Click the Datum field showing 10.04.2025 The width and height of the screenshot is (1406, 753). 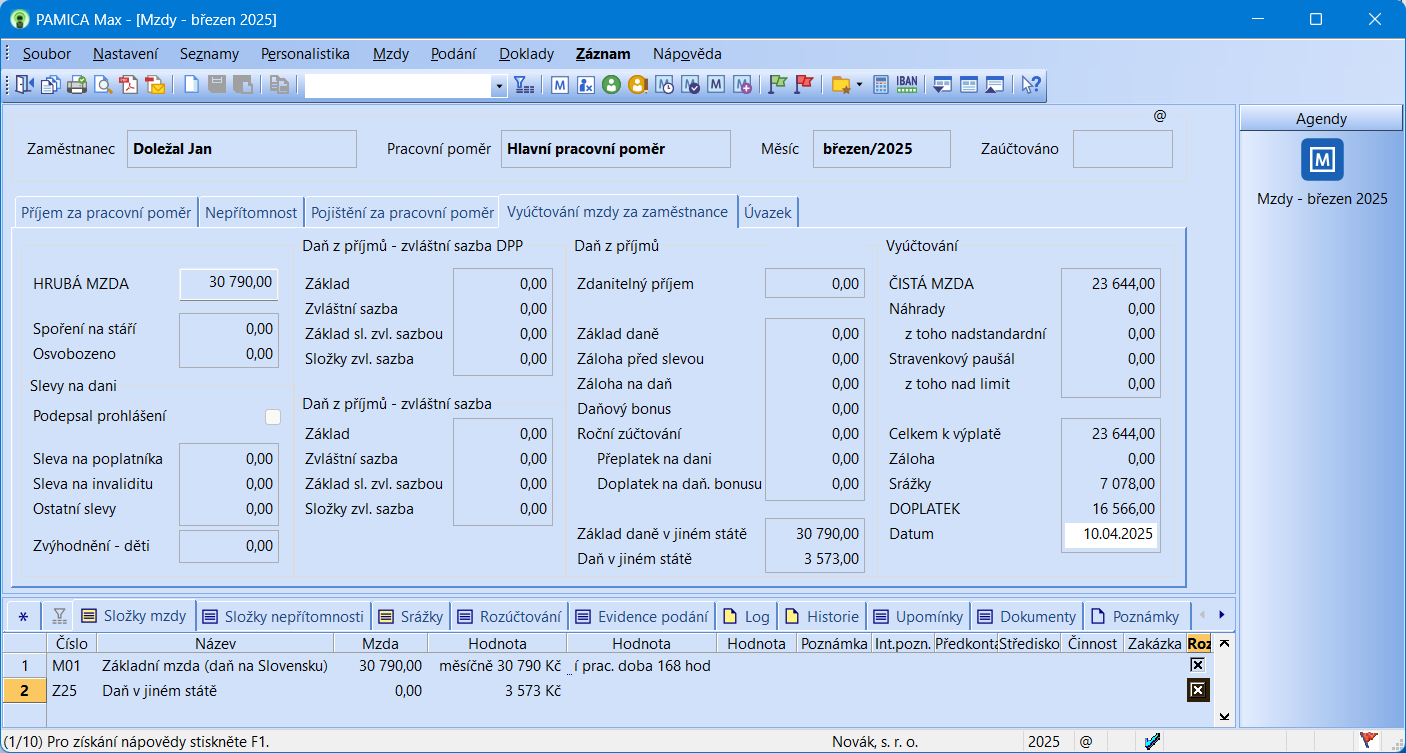[x=1111, y=534]
